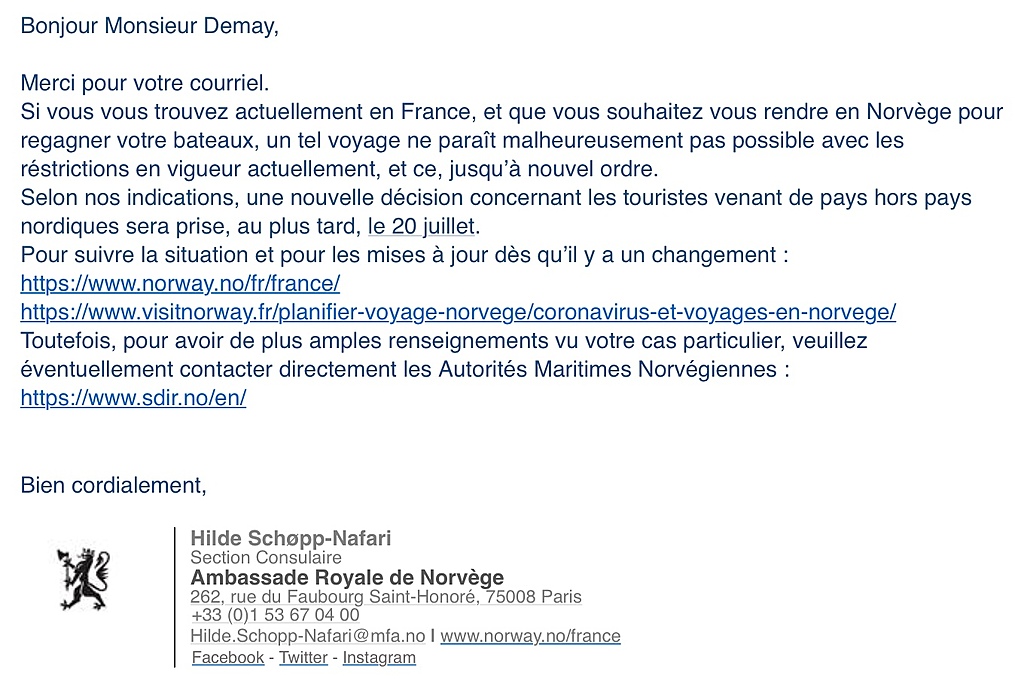
Task: Open the Twitter link in signature
Action: [x=303, y=657]
